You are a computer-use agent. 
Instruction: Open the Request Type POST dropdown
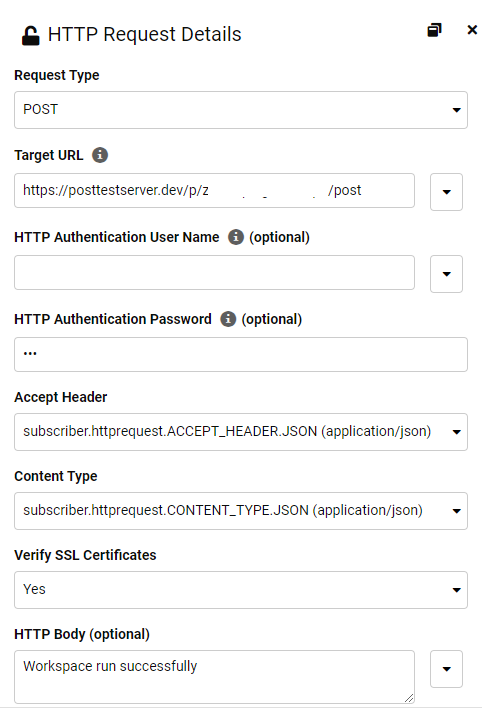(241, 110)
